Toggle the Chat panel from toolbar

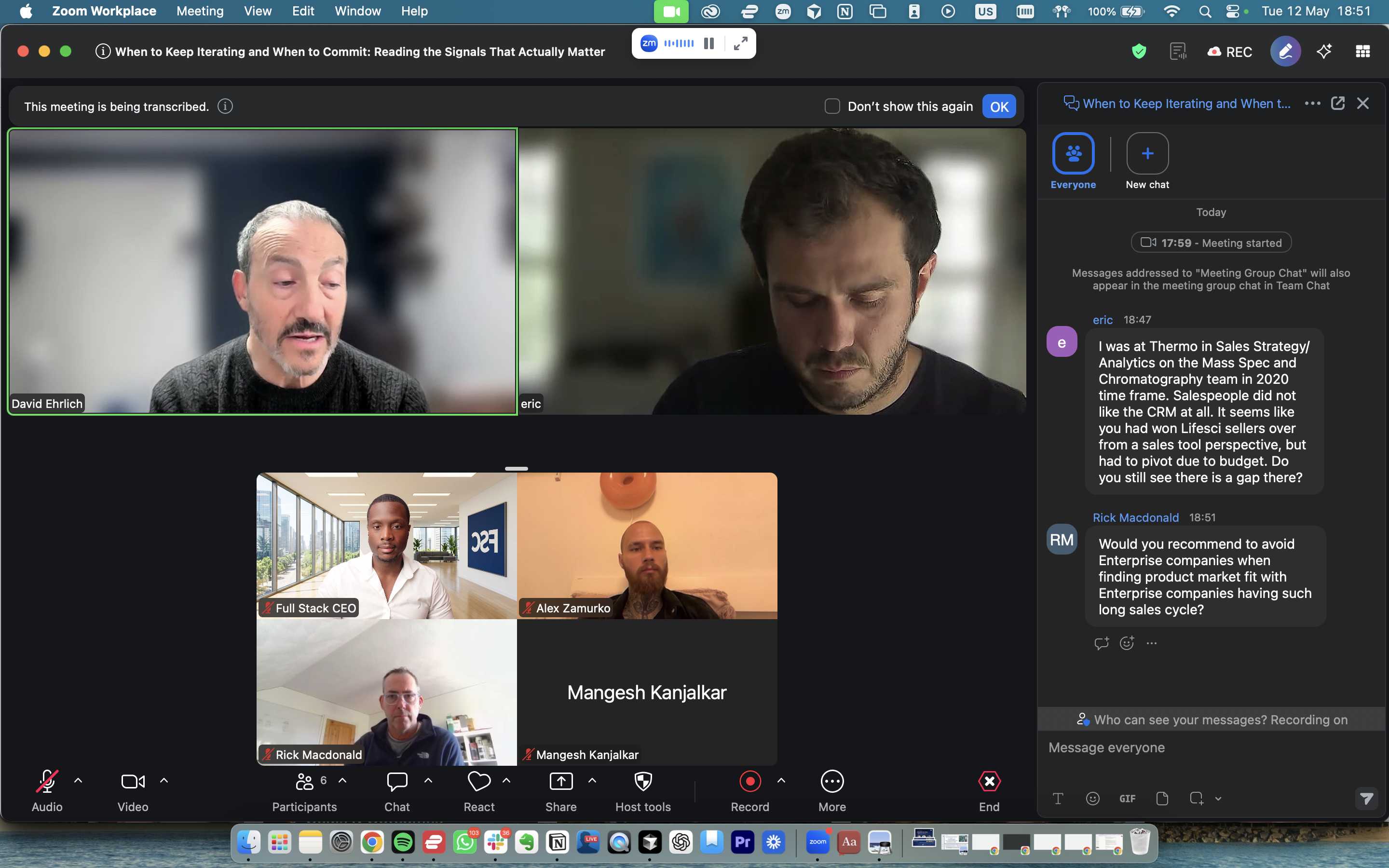pyautogui.click(x=397, y=791)
